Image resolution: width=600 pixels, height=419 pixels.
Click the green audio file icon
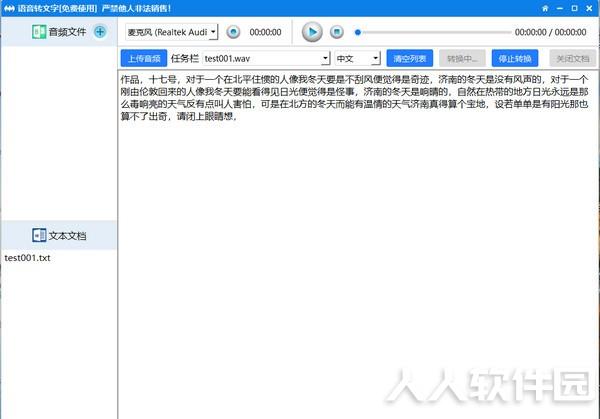click(x=39, y=32)
